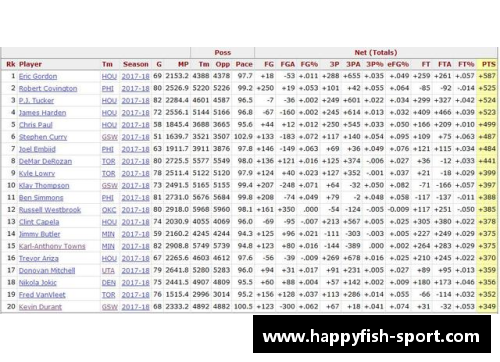Sort table by PTS column header
500x362 pixels.
[489, 64]
